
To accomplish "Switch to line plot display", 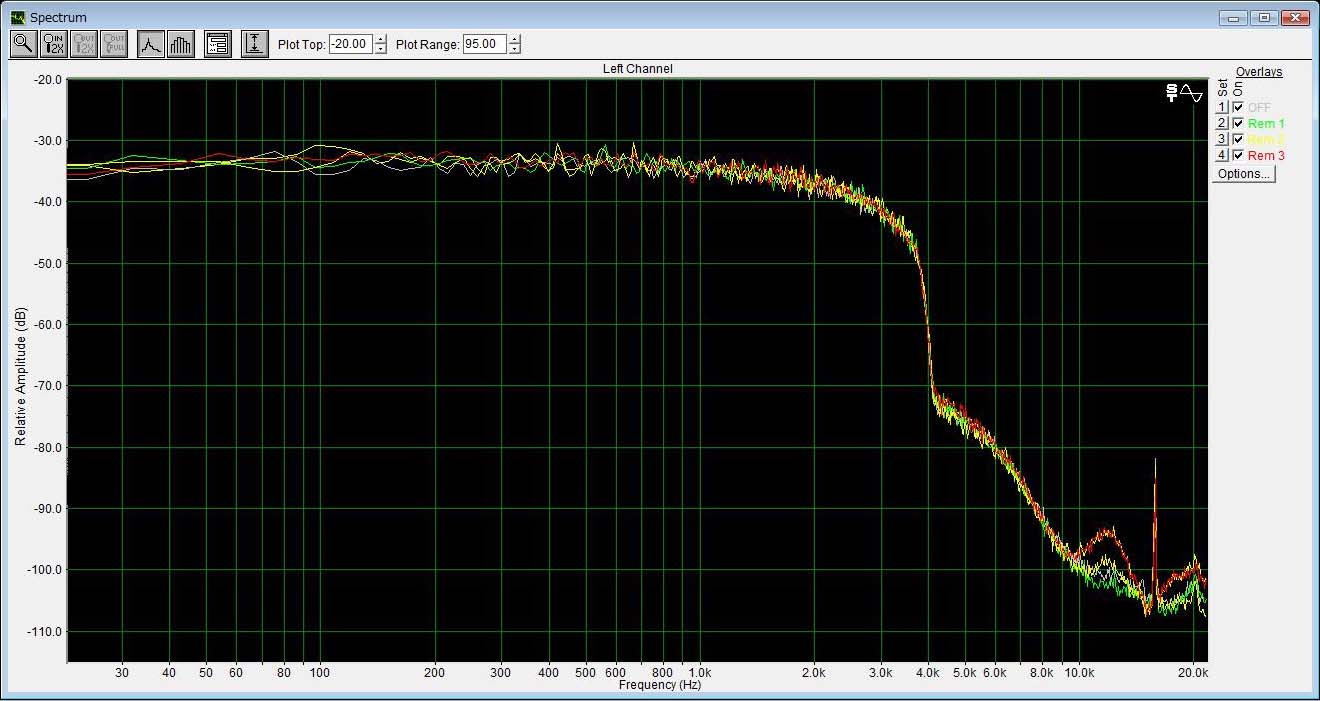I will click(151, 44).
